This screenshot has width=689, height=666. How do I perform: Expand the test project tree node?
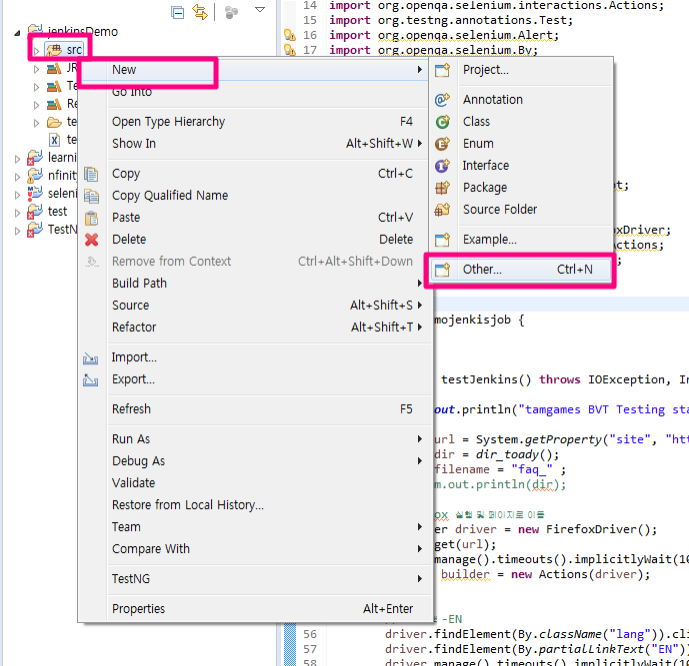[x=19, y=212]
